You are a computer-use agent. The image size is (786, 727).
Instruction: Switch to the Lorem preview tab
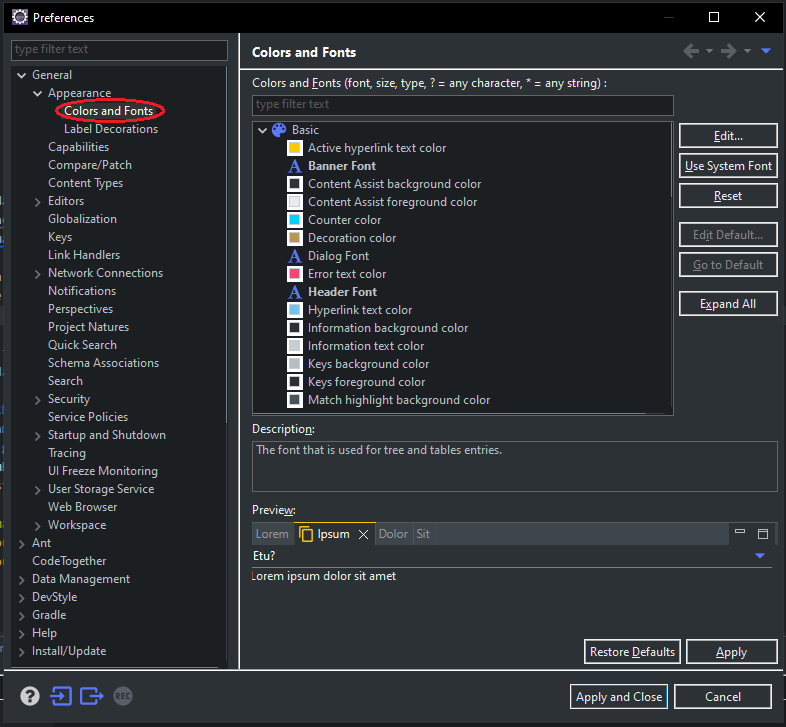tap(272, 534)
